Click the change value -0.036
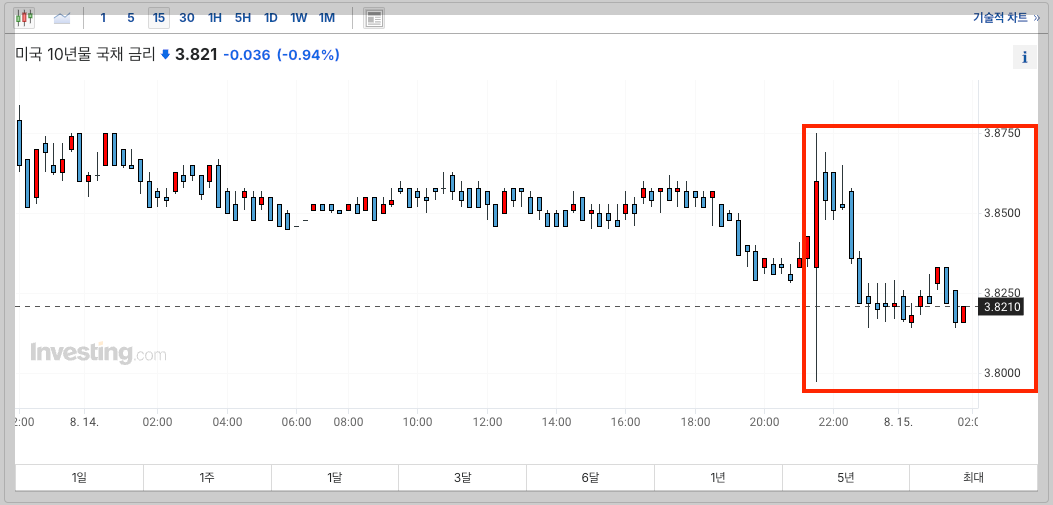1053x505 pixels. point(246,55)
